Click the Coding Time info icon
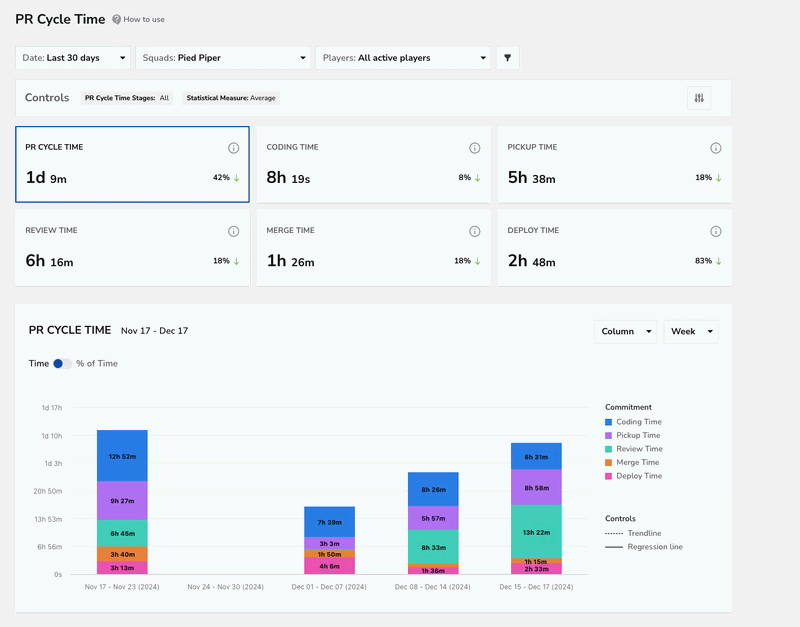This screenshot has width=800, height=627. click(474, 148)
